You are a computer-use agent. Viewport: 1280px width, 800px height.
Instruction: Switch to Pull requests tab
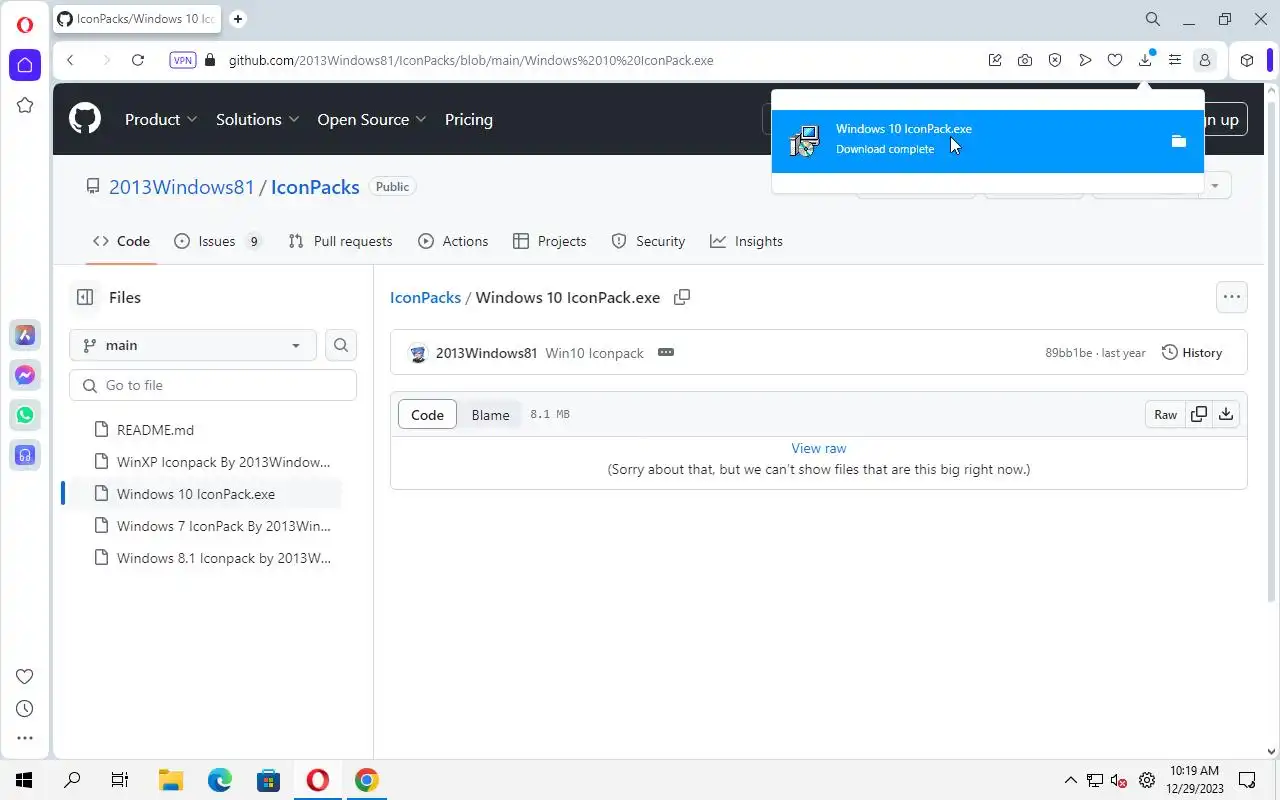tap(340, 241)
